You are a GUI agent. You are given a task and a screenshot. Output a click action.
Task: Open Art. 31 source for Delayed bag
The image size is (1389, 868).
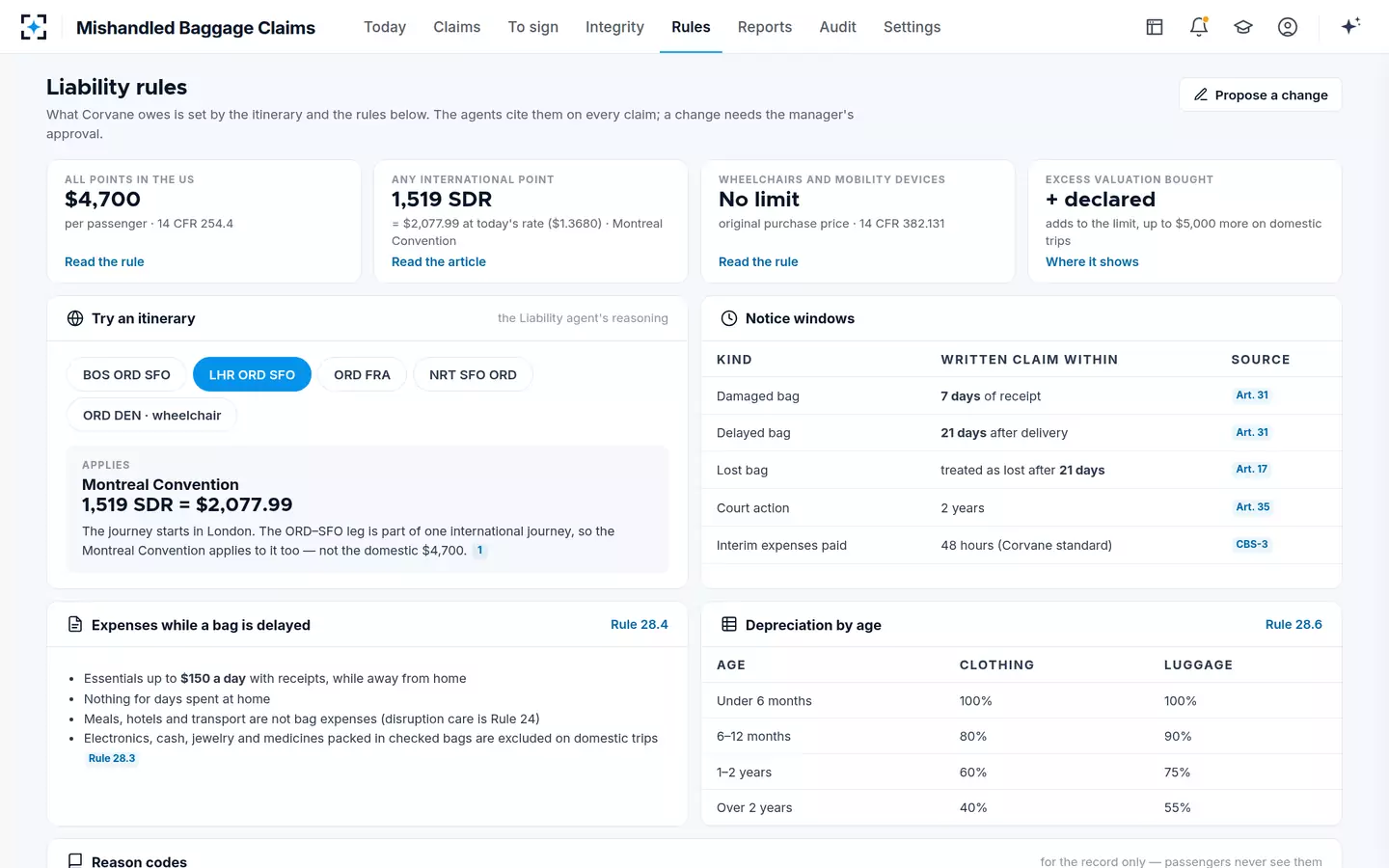coord(1252,432)
